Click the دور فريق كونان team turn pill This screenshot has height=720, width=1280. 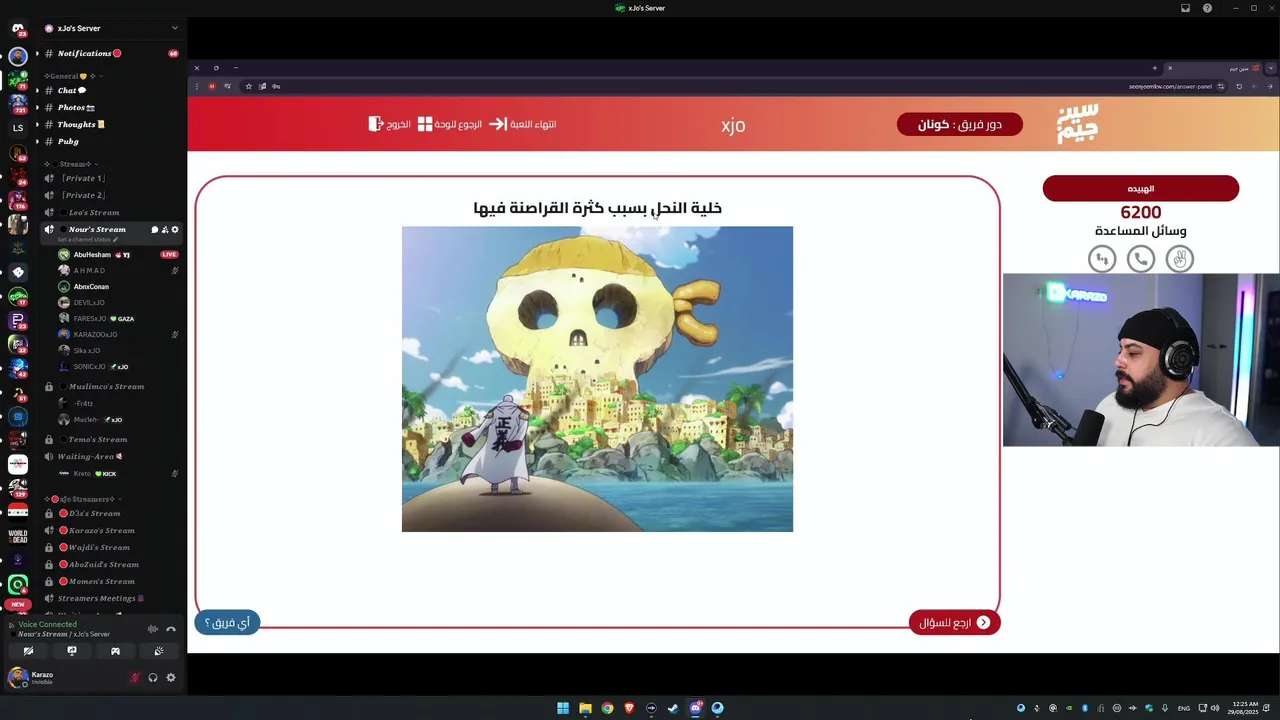coord(959,124)
